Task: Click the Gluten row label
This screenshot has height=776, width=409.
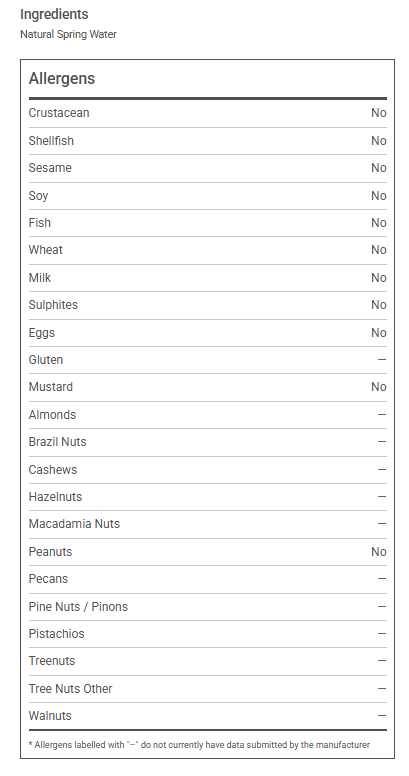Action: 46,360
